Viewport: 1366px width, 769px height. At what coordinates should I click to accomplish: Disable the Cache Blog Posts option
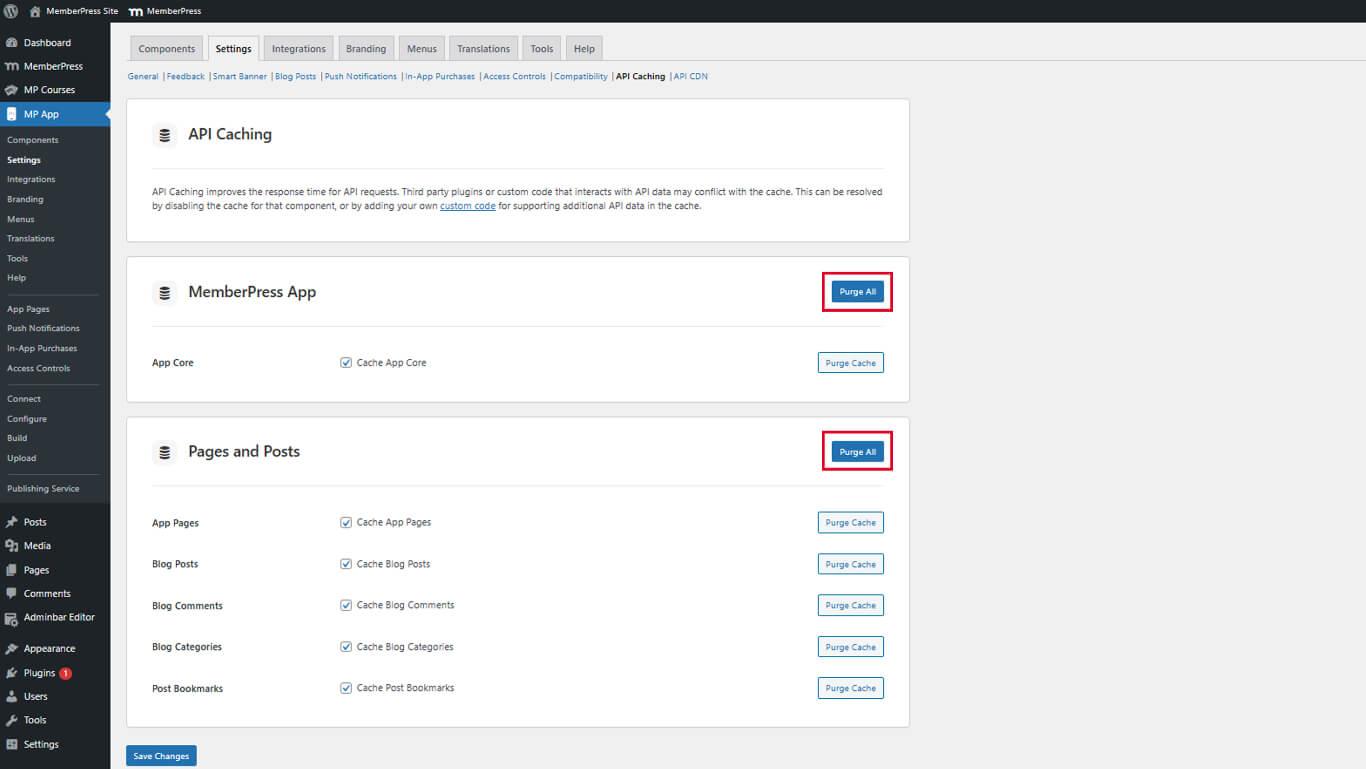[345, 563]
